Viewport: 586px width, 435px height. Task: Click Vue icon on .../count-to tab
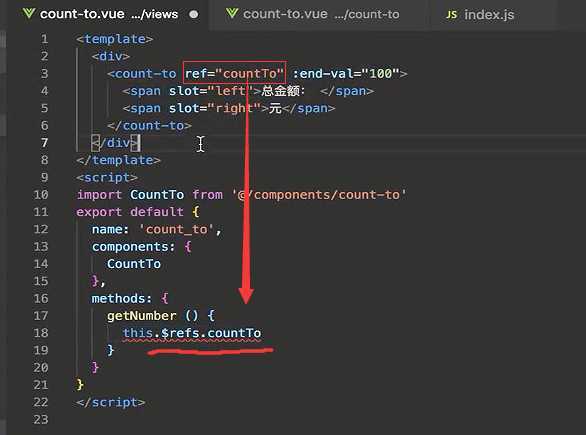click(232, 14)
